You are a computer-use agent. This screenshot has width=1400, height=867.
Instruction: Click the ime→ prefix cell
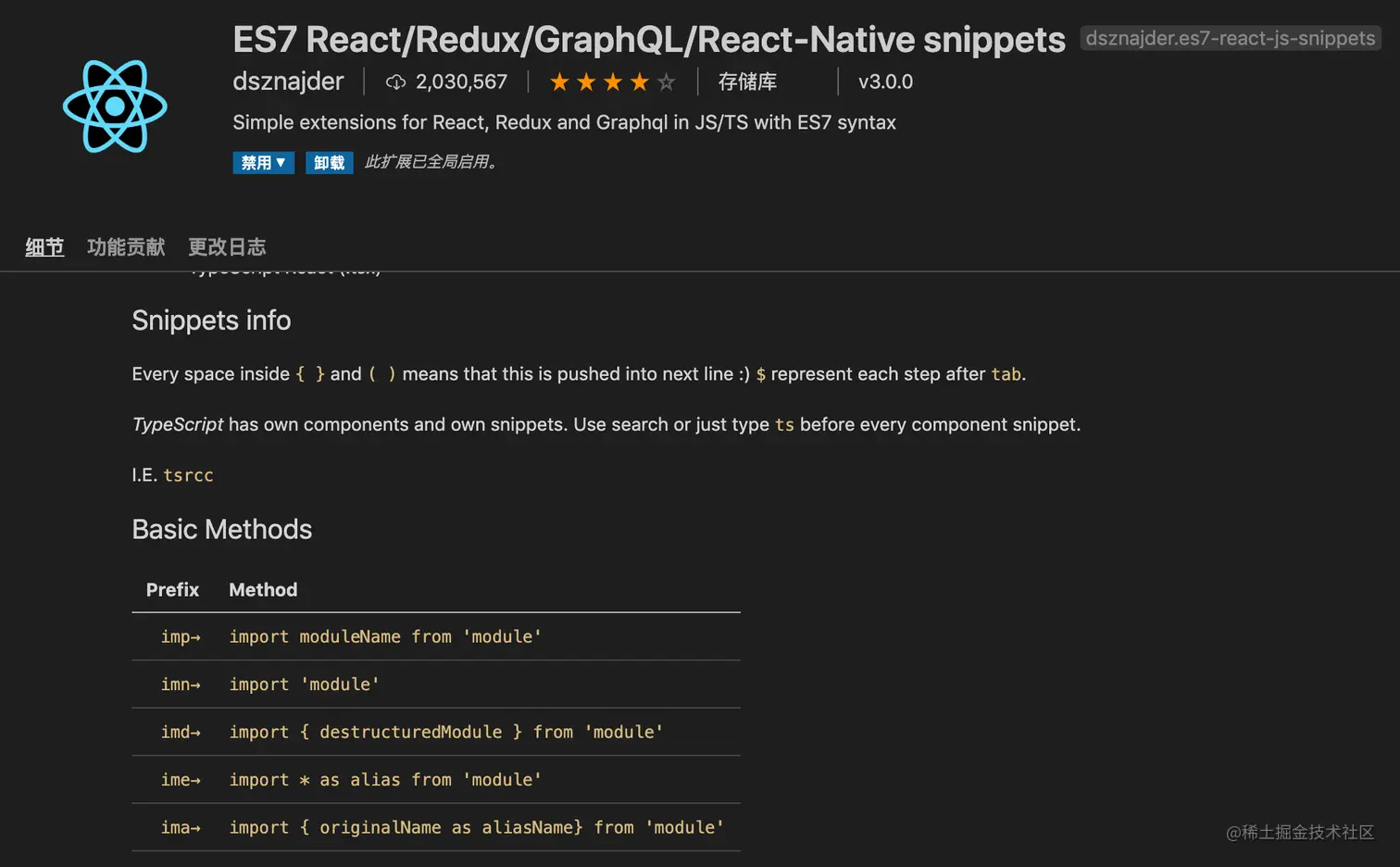pos(181,780)
